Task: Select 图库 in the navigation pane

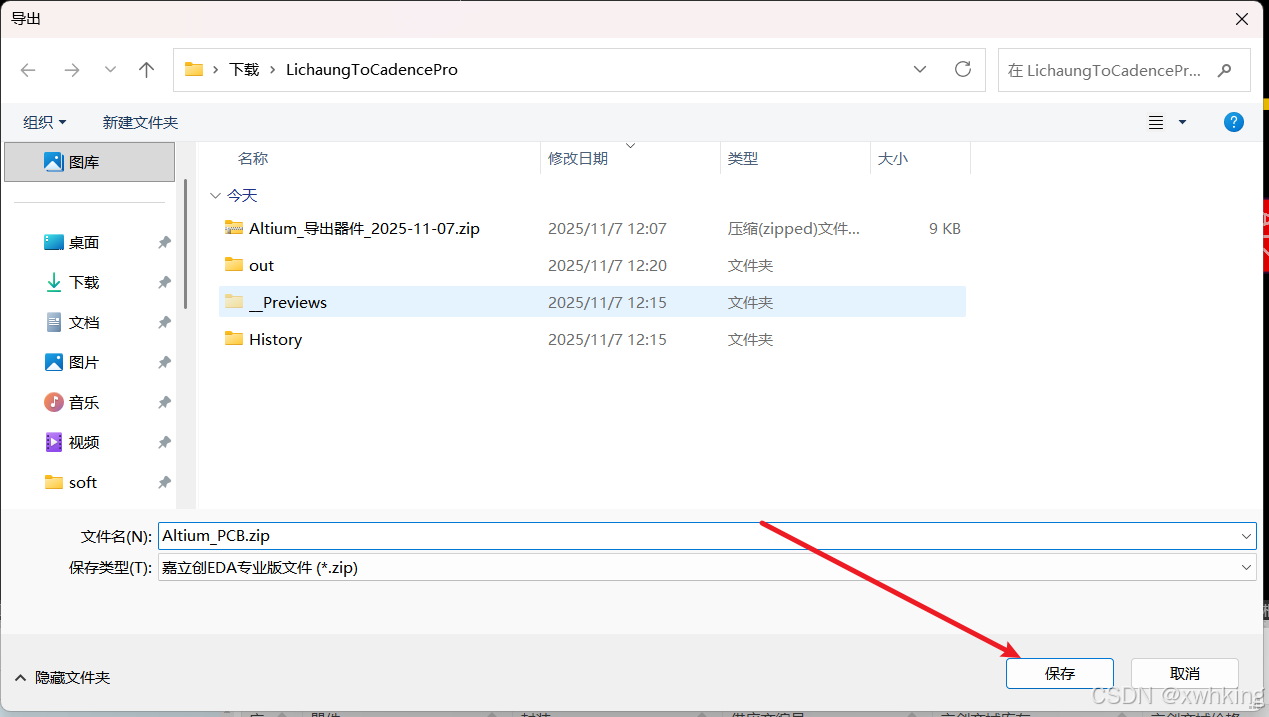Action: (x=89, y=162)
